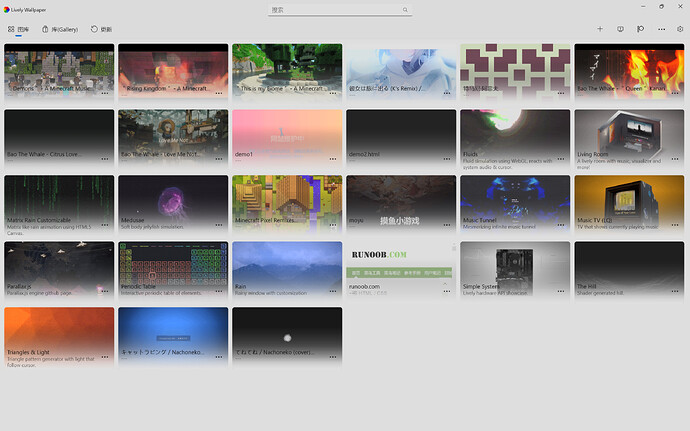690x431 pixels.
Task: Open more options for Medusae wallpaper
Action: [x=219, y=225]
